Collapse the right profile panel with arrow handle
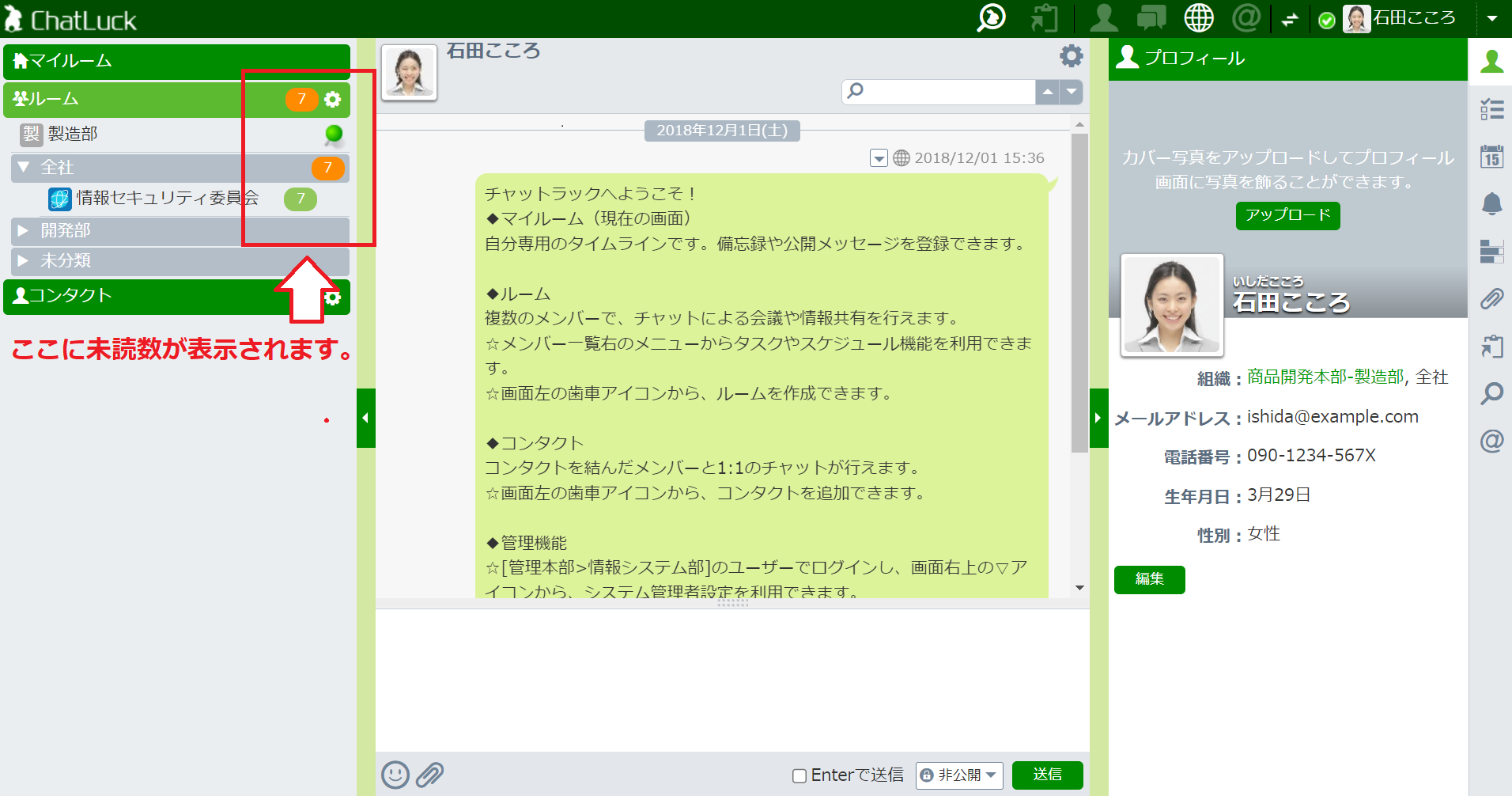This screenshot has width=1512, height=796. (x=1098, y=418)
